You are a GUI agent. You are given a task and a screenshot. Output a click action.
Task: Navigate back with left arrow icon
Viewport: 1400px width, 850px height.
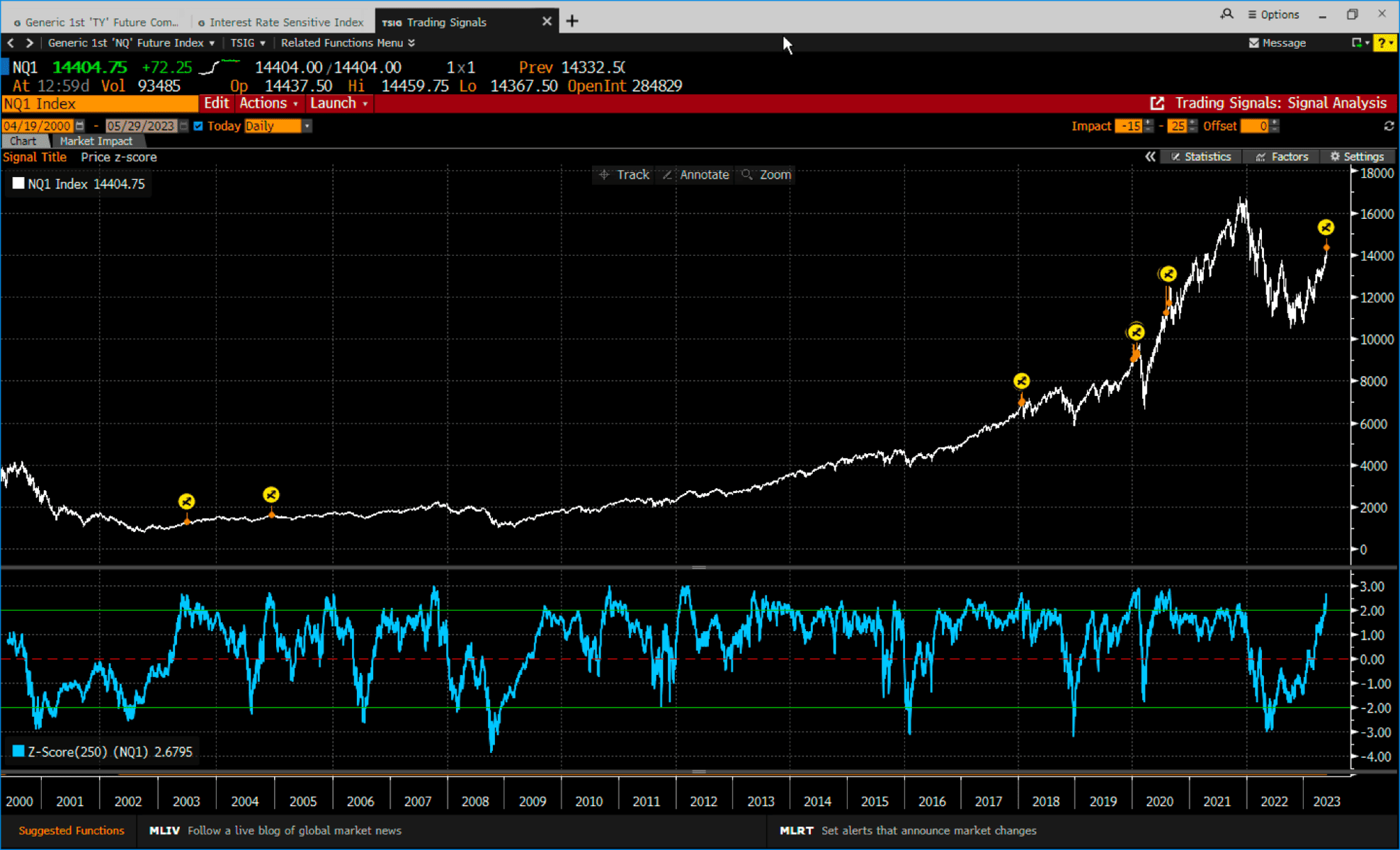click(x=11, y=43)
